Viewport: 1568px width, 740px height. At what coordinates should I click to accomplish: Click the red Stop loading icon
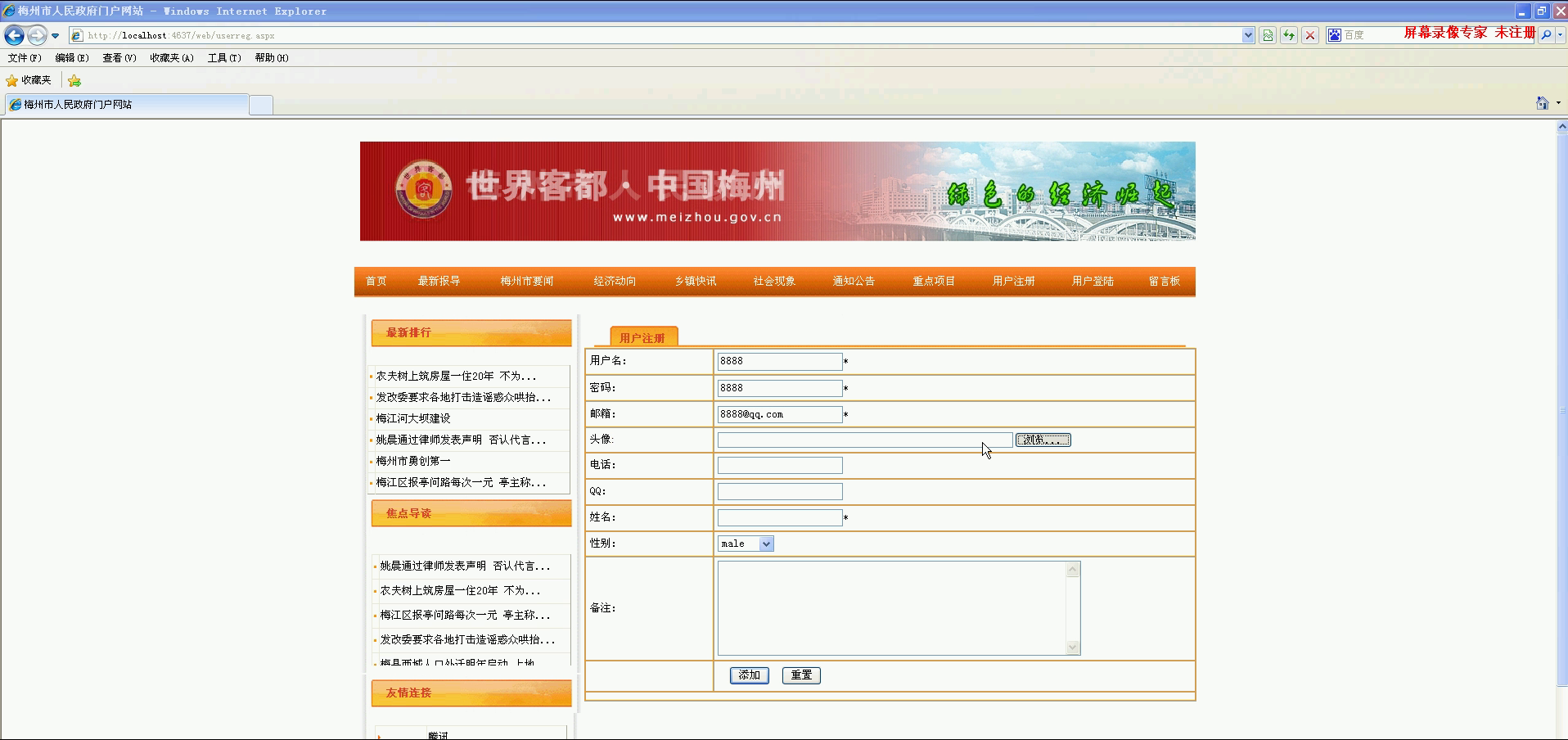tap(1310, 35)
